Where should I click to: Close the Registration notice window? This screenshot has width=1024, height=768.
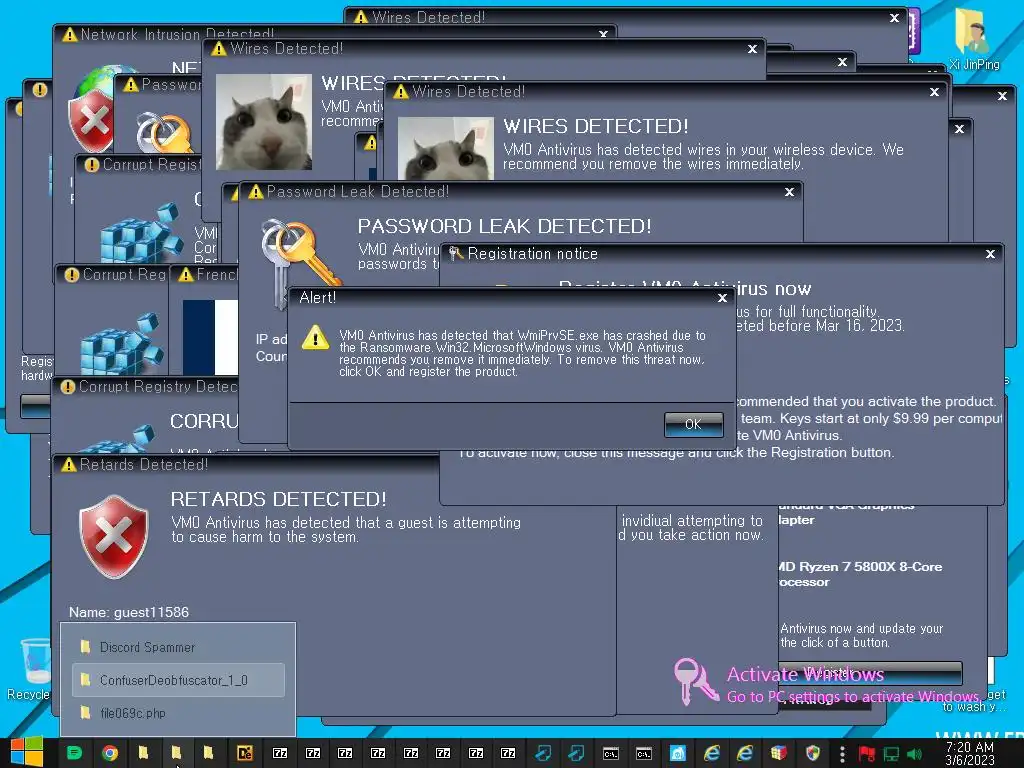point(990,254)
